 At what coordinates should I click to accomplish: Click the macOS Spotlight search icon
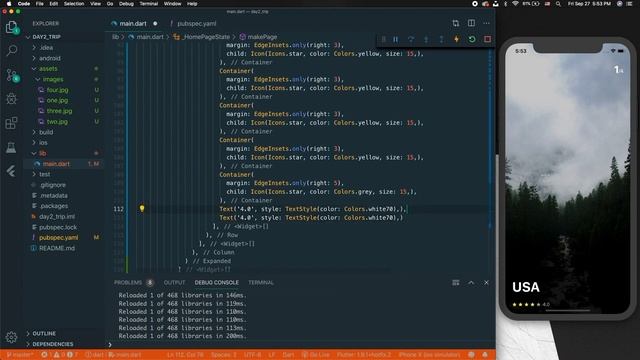click(558, 4)
